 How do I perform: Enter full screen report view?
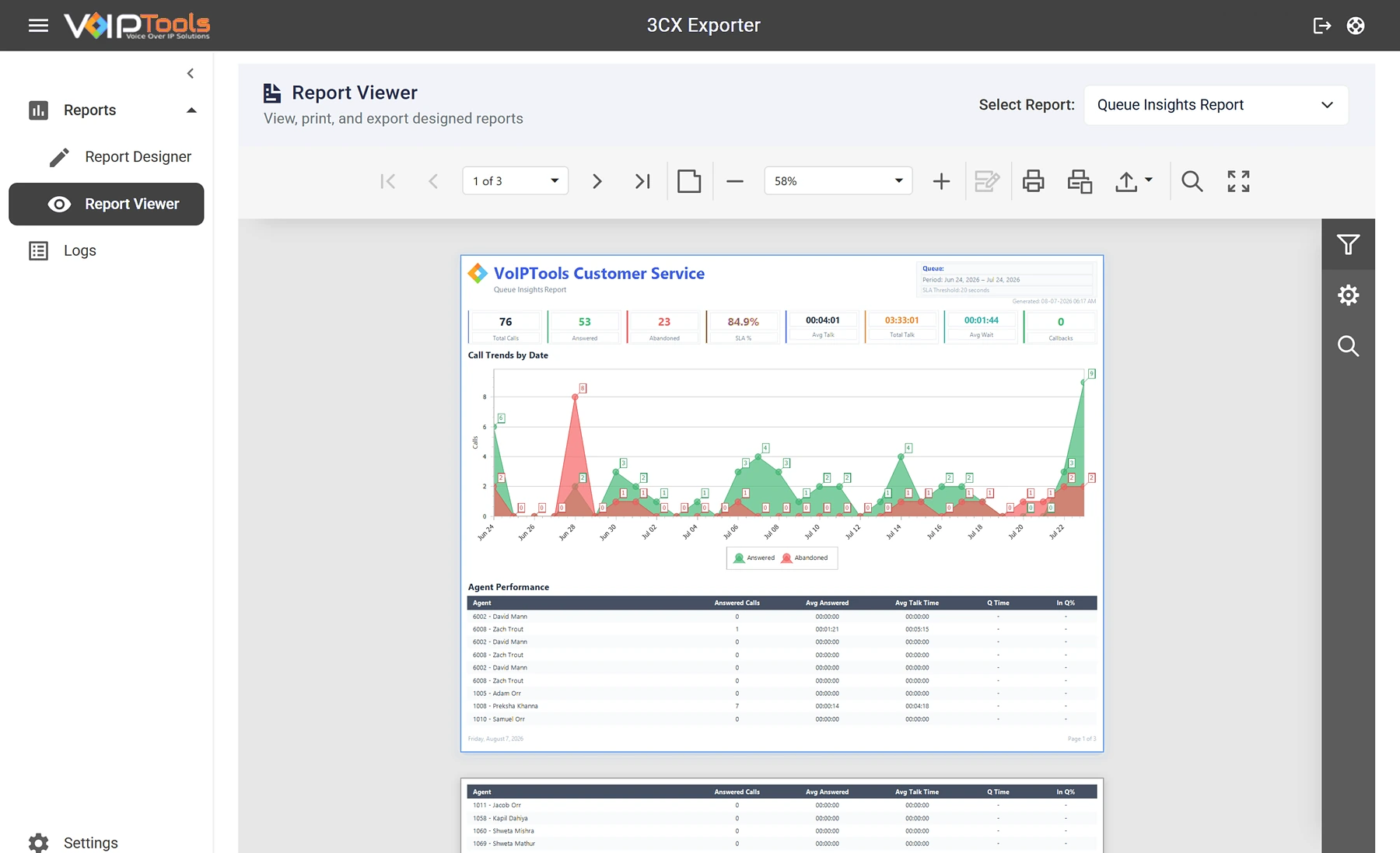point(1238,181)
